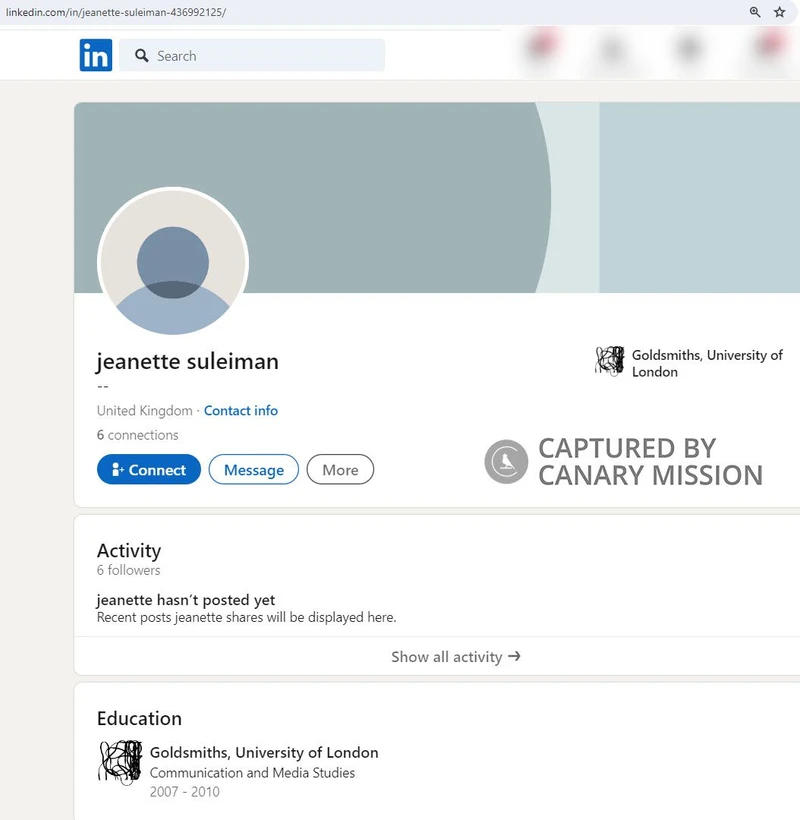
Task: Open the Contact info link
Action: tap(241, 411)
